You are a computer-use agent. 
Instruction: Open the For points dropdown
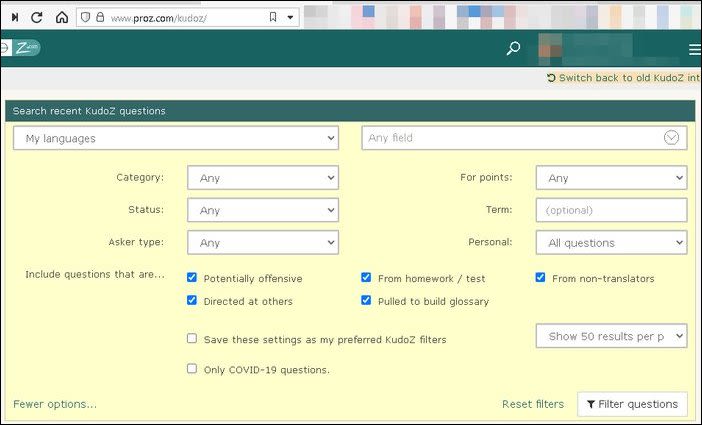[x=611, y=178]
